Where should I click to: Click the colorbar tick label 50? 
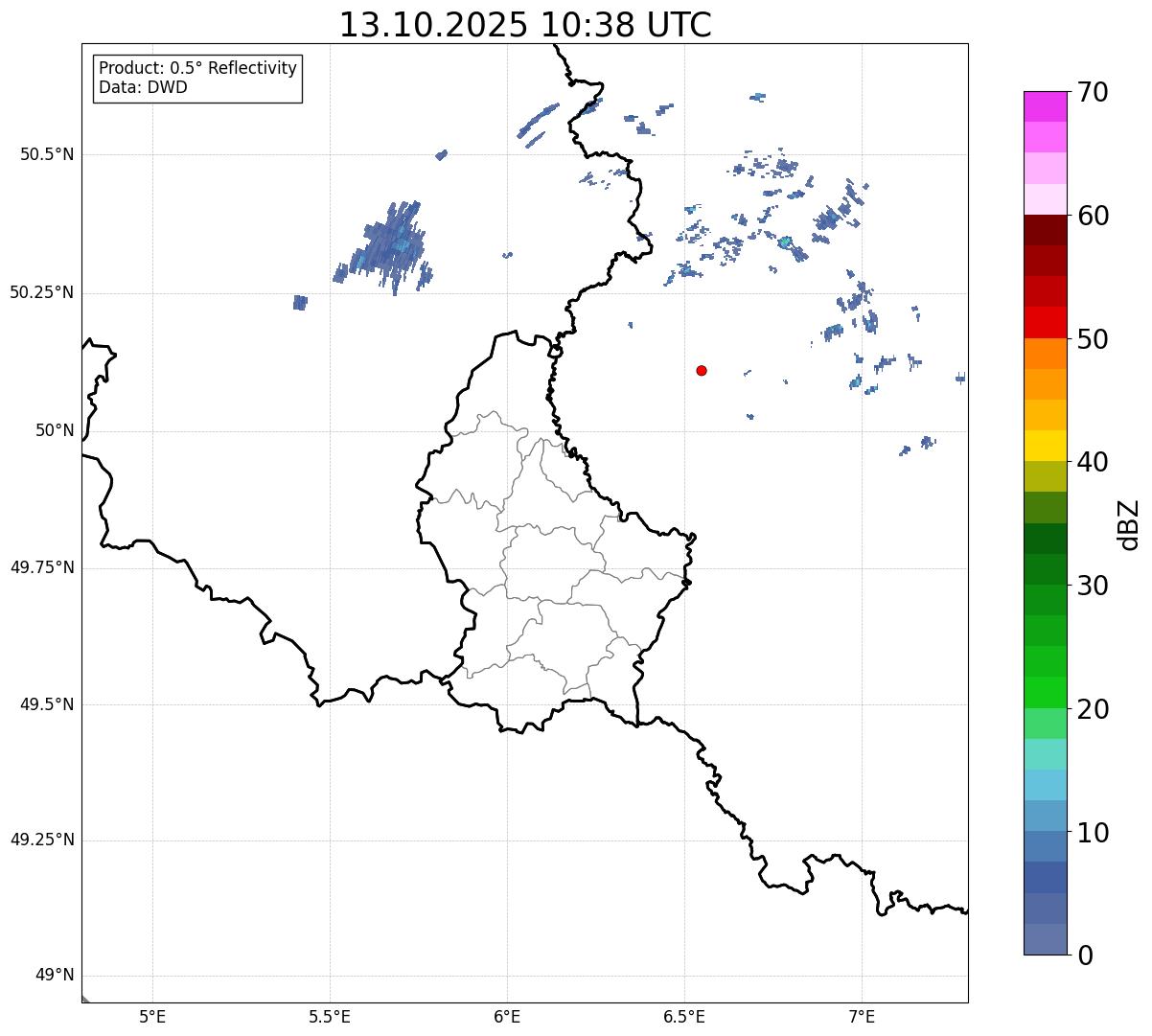1093,339
